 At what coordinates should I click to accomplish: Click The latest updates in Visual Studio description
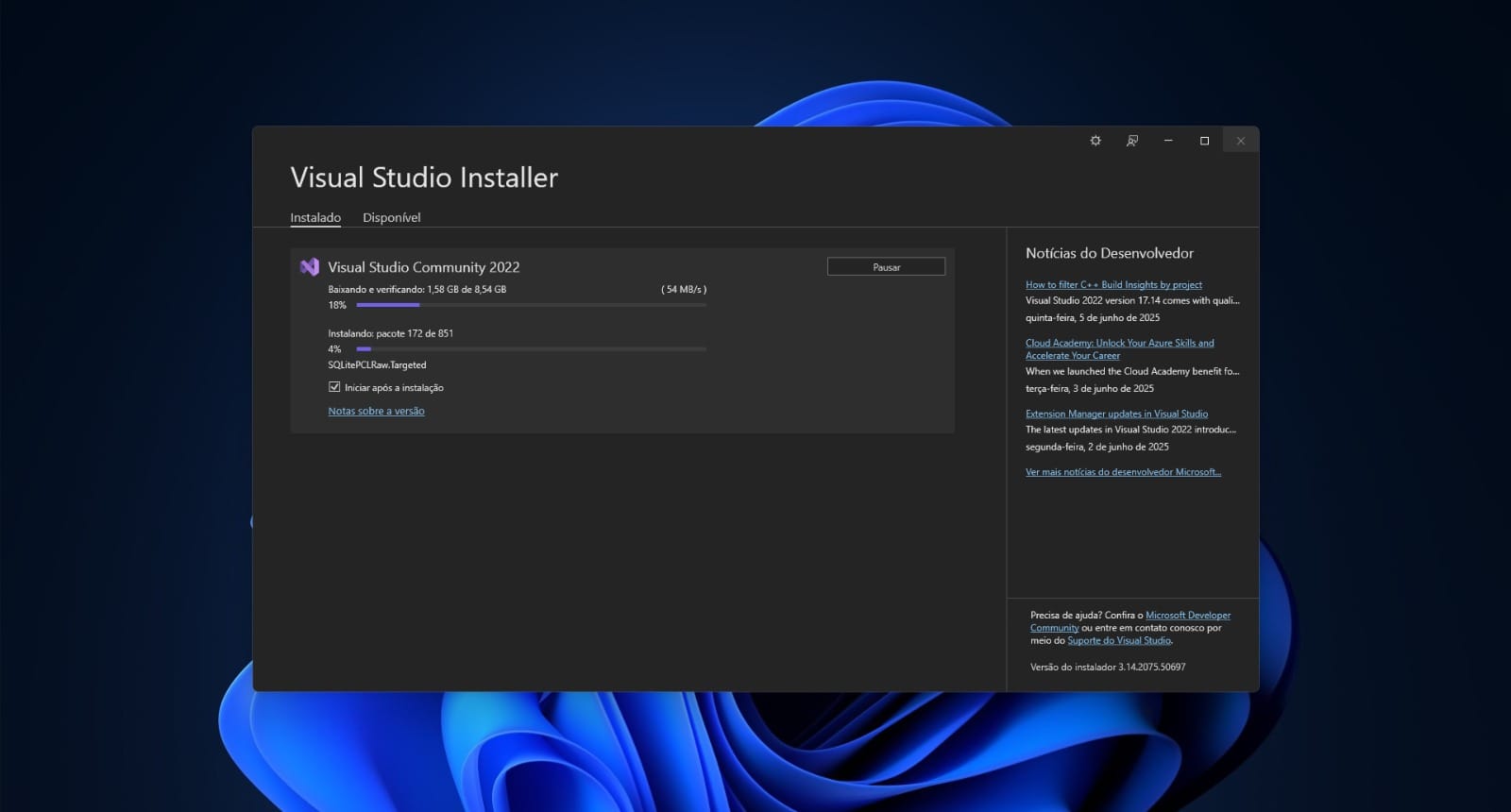(1130, 430)
